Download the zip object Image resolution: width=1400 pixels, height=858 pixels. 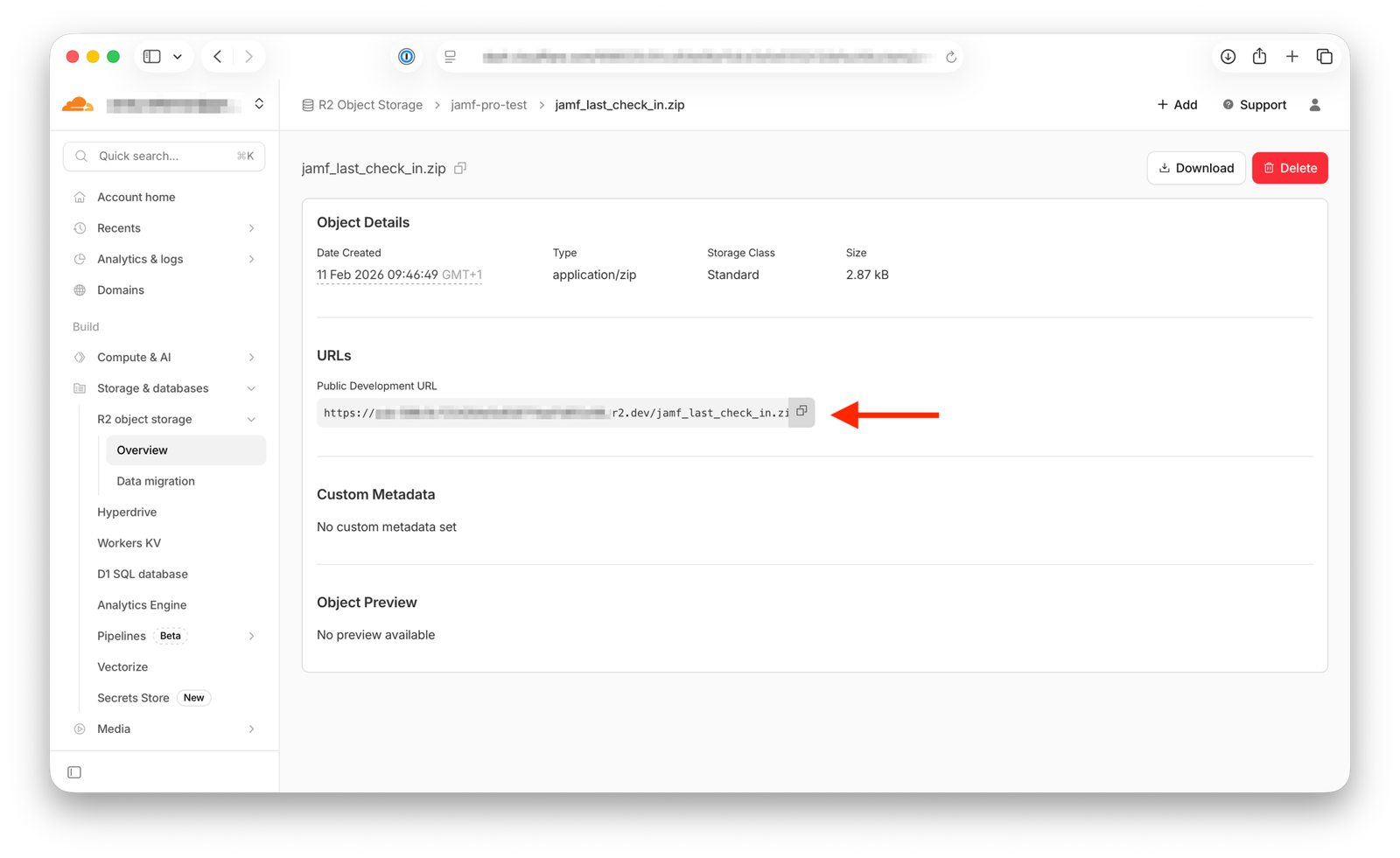point(1195,168)
